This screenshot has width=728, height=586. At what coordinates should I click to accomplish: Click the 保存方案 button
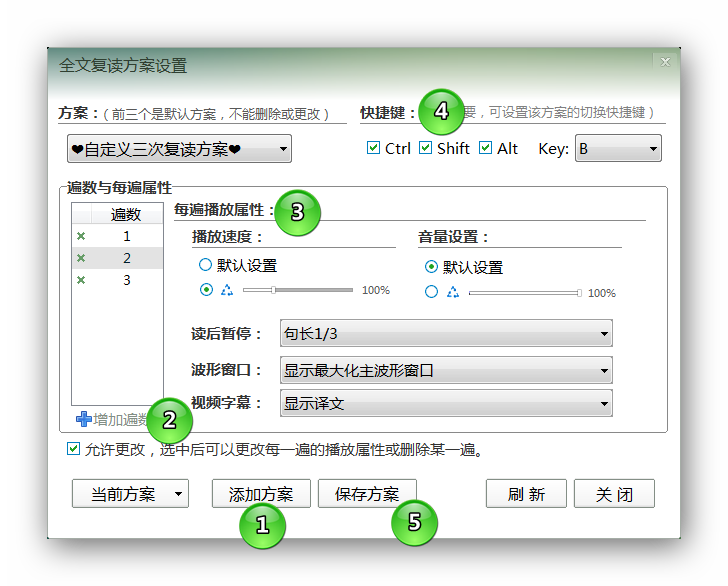(367, 494)
